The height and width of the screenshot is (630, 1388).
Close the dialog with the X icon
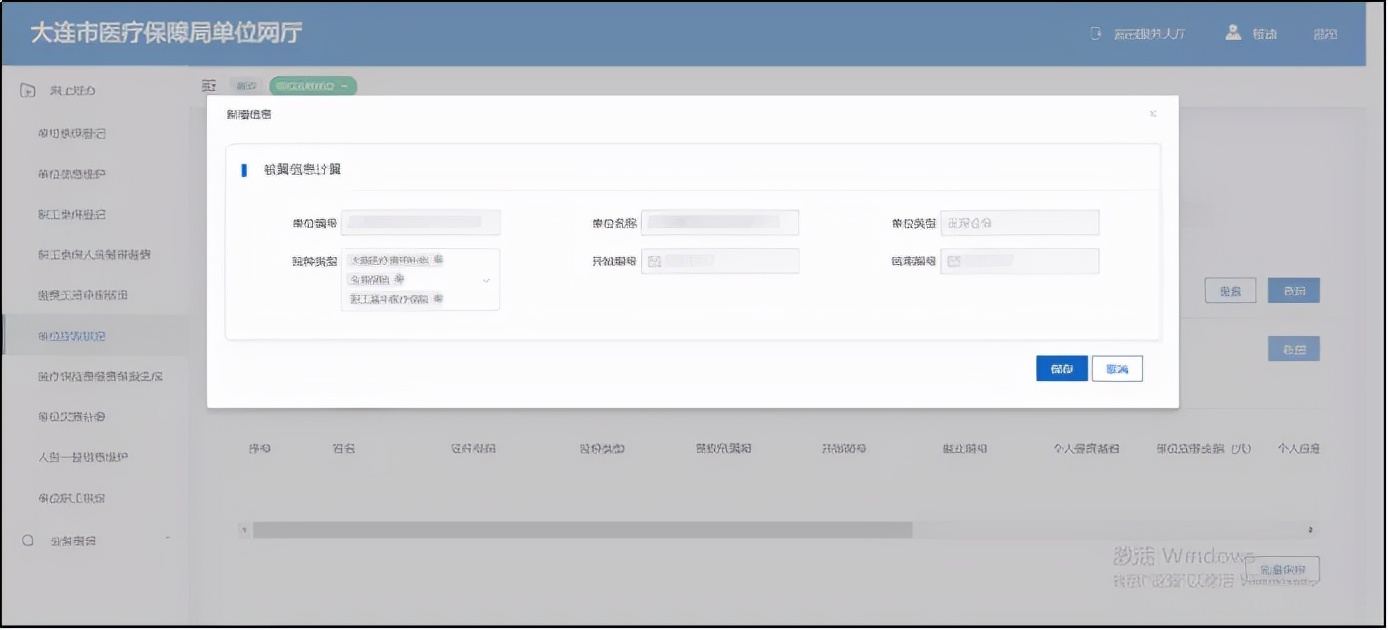1153,114
